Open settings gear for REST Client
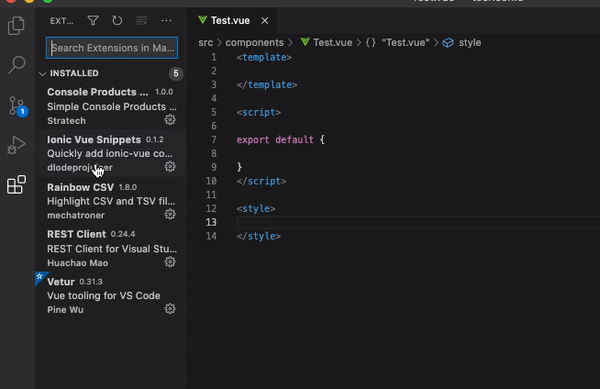This screenshot has height=389, width=600. [x=170, y=262]
